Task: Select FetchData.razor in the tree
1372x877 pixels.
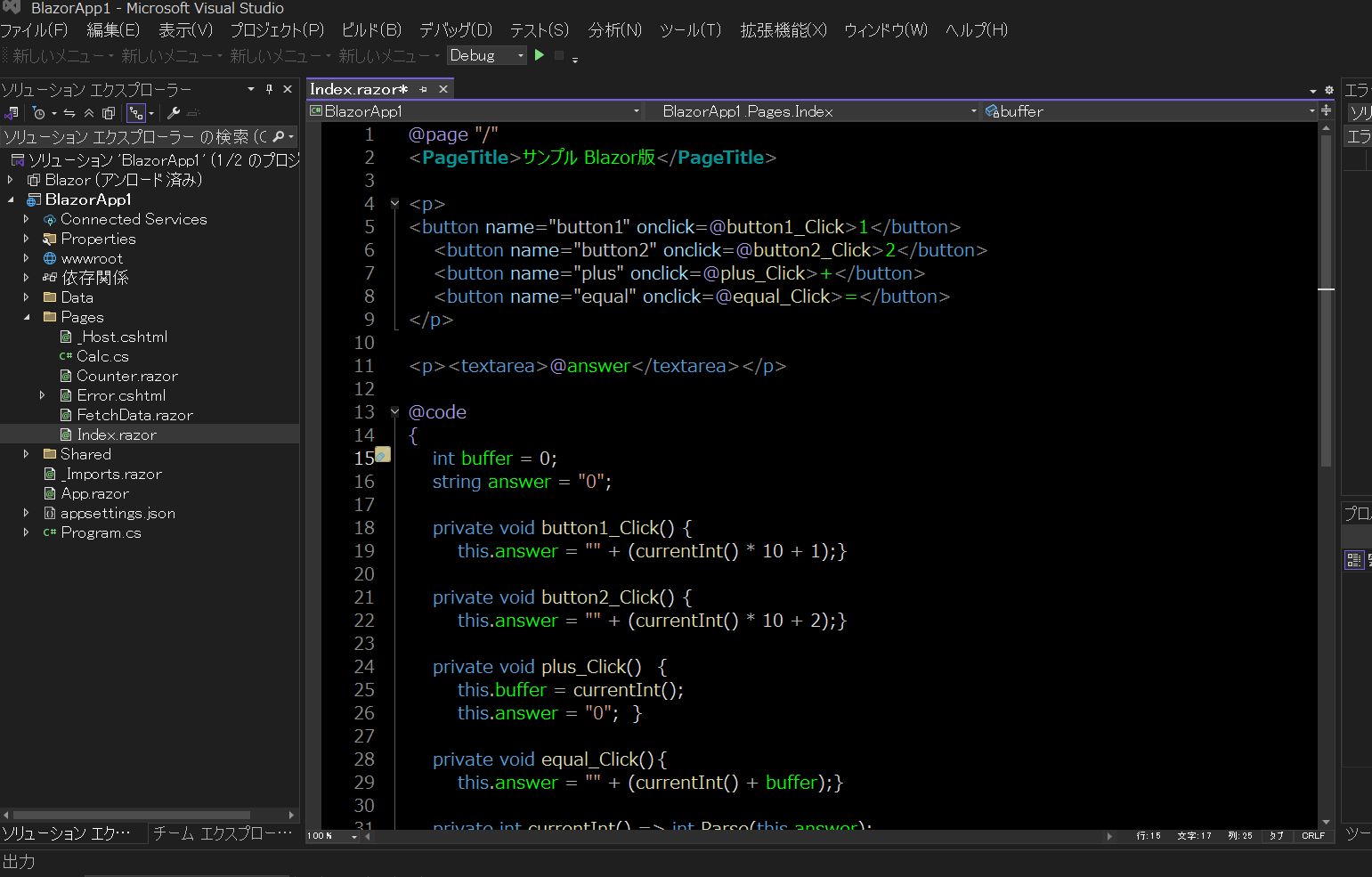Action: (x=134, y=415)
